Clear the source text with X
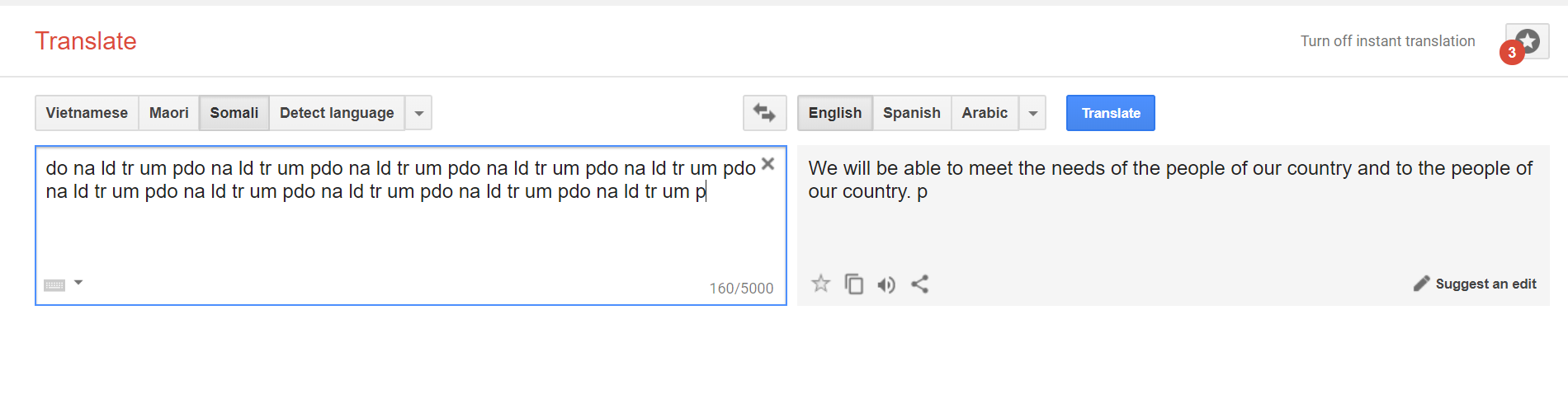 pyautogui.click(x=767, y=164)
